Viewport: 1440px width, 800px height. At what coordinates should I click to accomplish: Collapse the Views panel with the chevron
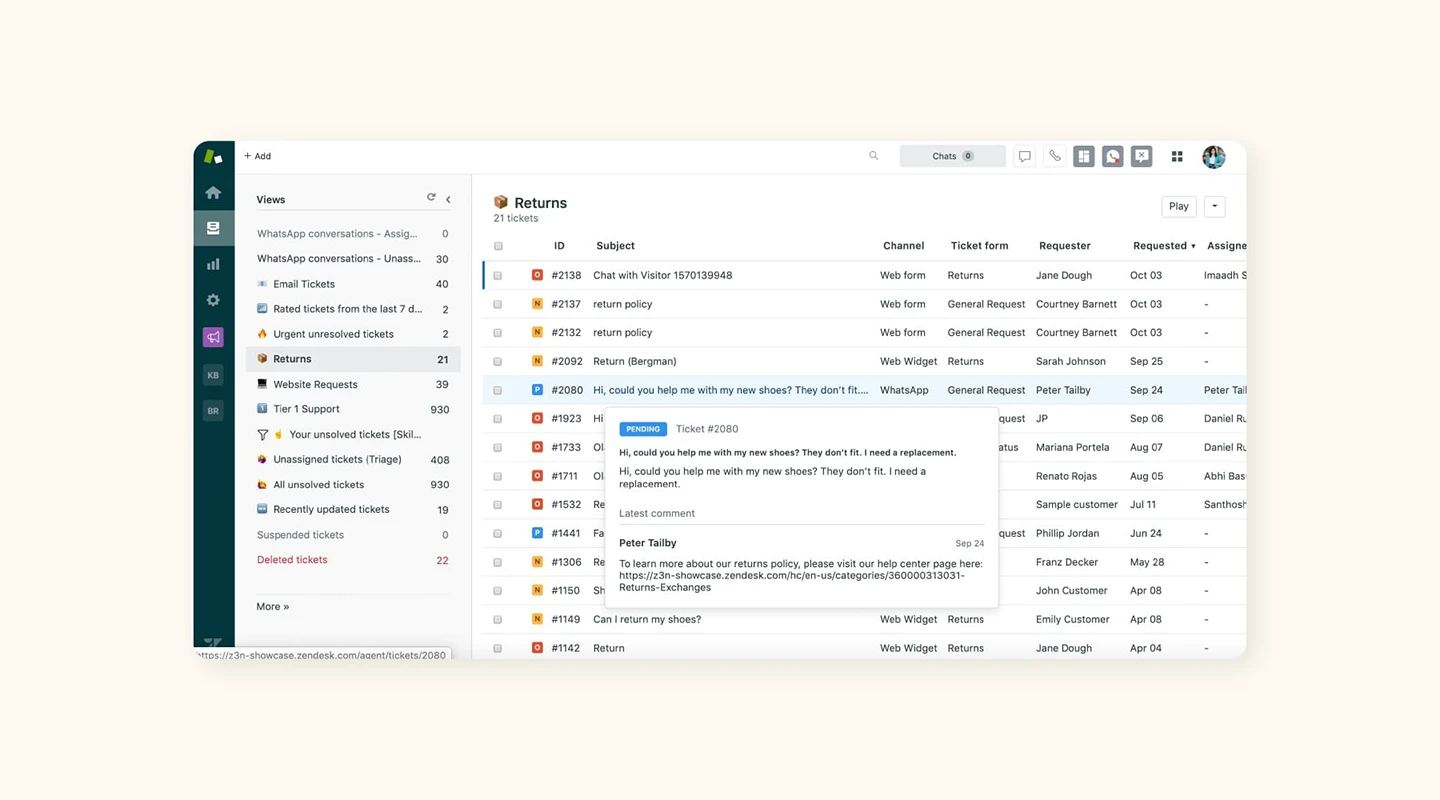point(448,199)
